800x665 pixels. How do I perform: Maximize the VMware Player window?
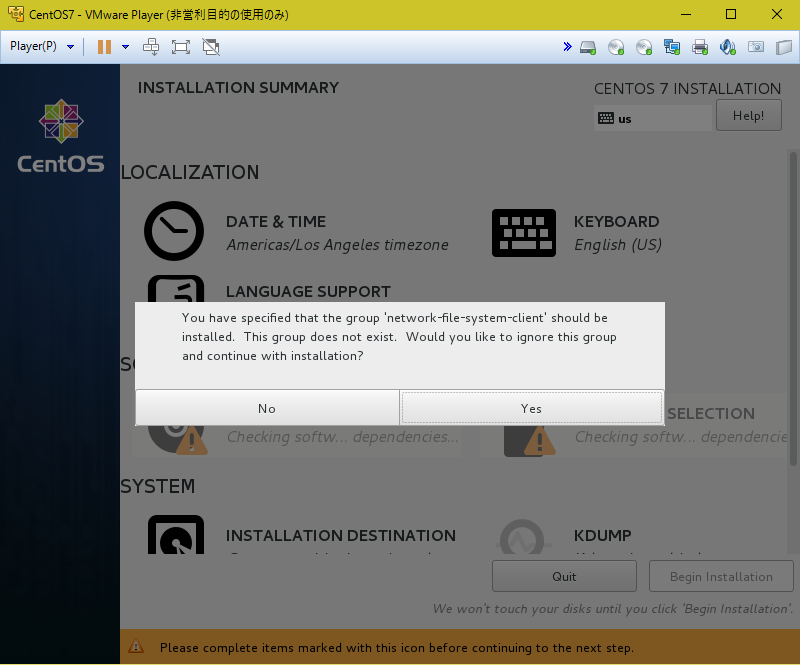731,14
